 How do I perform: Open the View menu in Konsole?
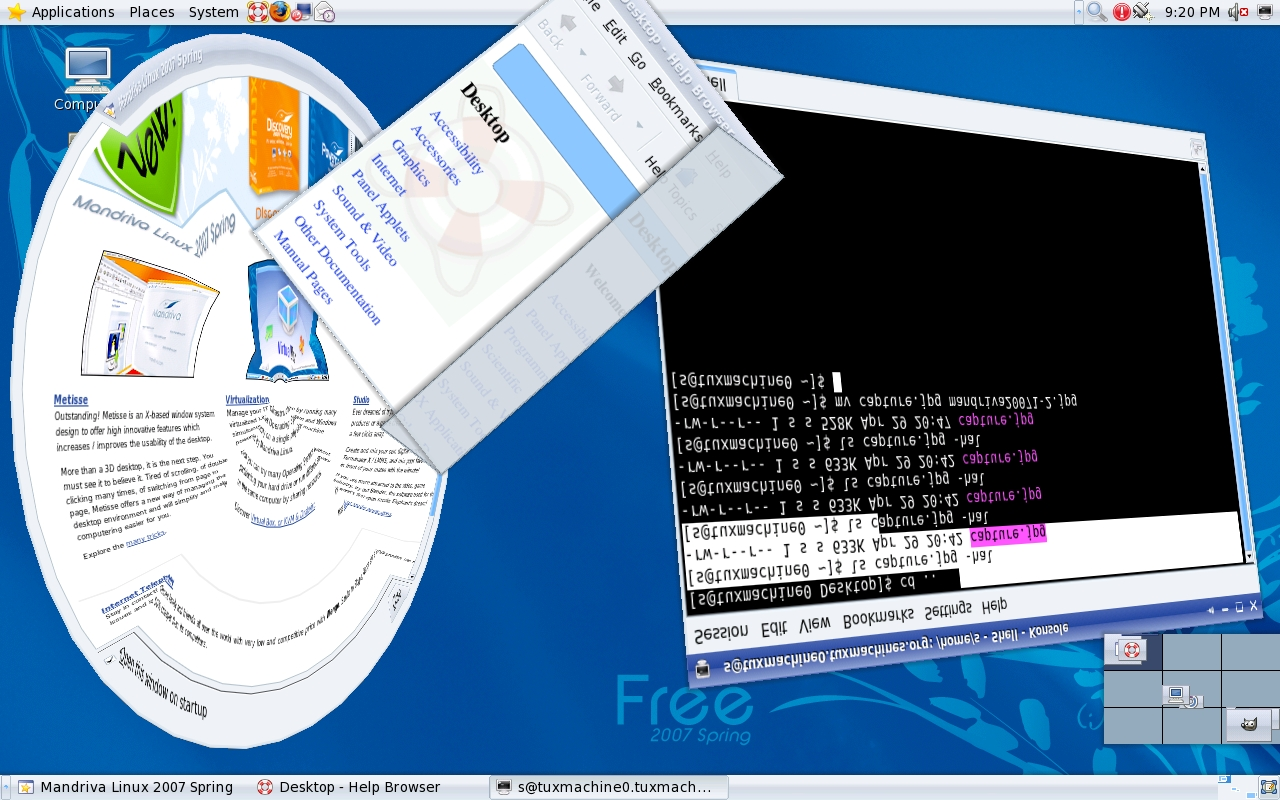click(814, 623)
